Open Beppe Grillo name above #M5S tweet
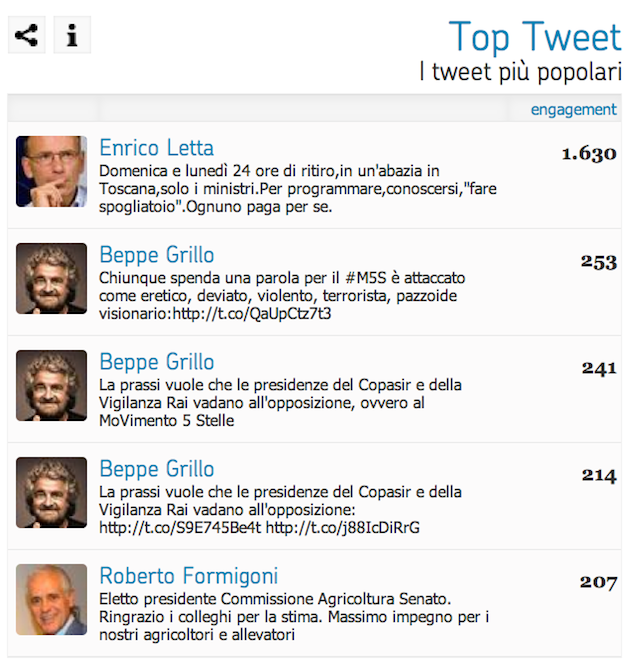This screenshot has height=663, width=630. pyautogui.click(x=157, y=255)
